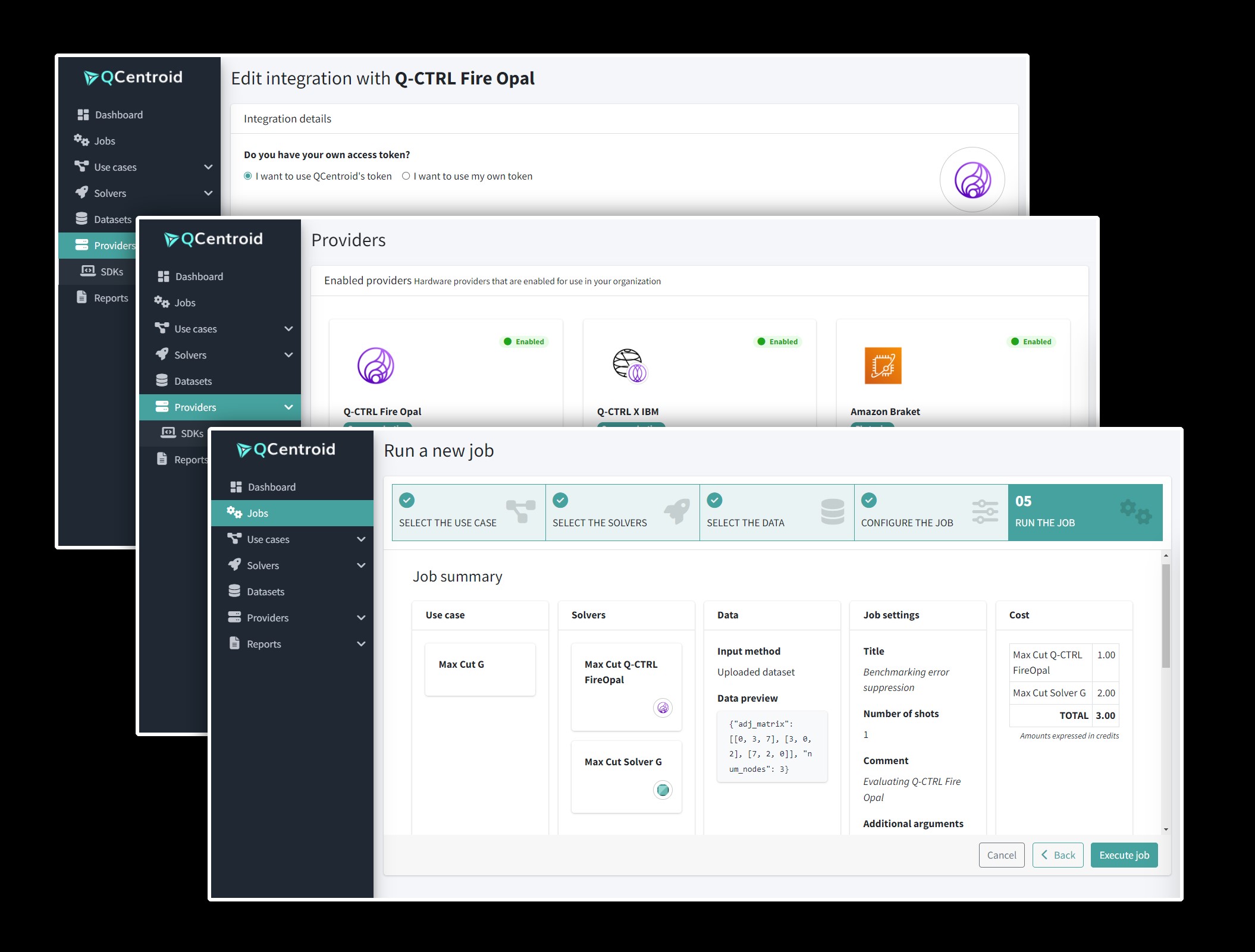This screenshot has width=1255, height=952.
Task: Click checkmark icon on Select the data step
Action: 715,500
